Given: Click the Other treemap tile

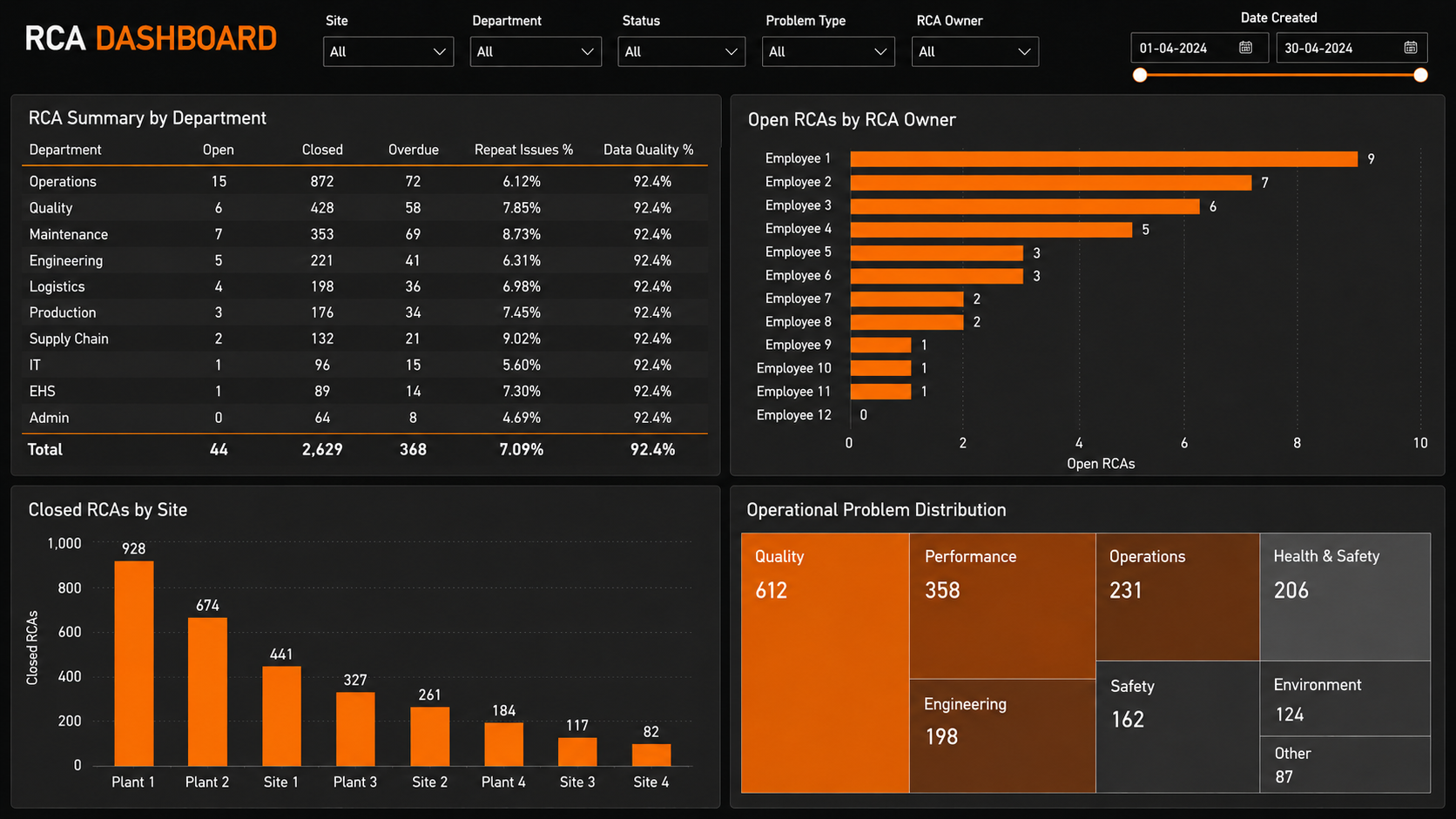Looking at the screenshot, I should 1345,765.
